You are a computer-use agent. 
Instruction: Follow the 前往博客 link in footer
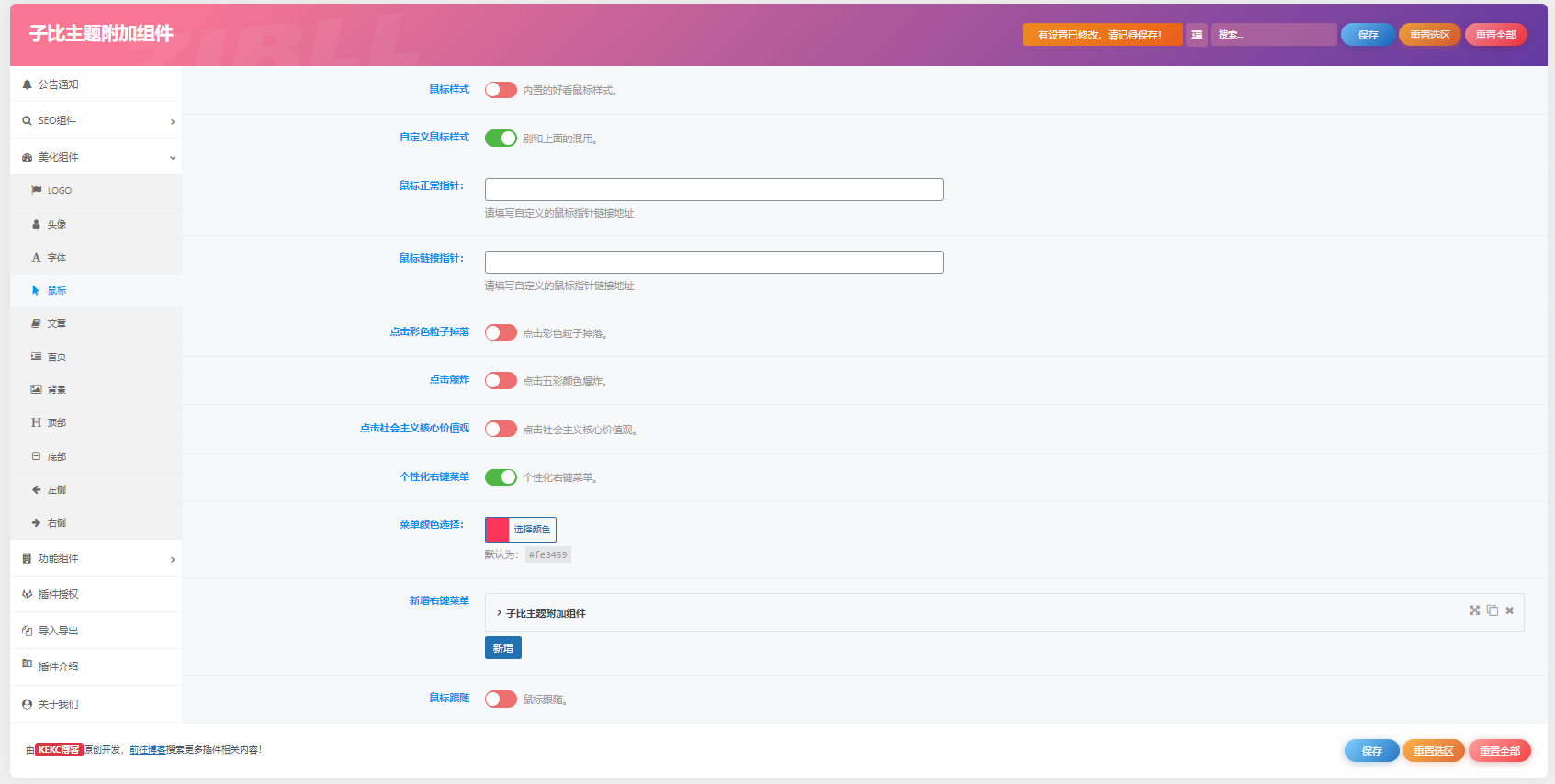tap(147, 750)
